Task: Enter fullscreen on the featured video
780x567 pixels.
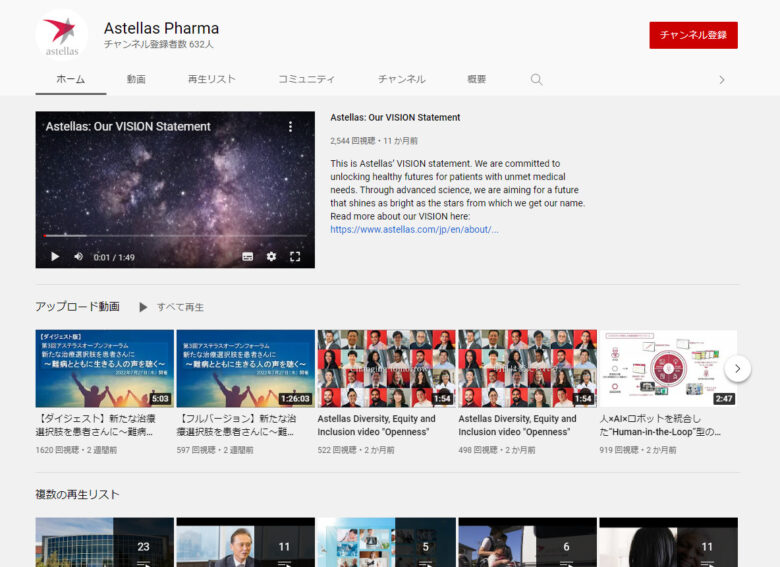Action: [x=295, y=257]
